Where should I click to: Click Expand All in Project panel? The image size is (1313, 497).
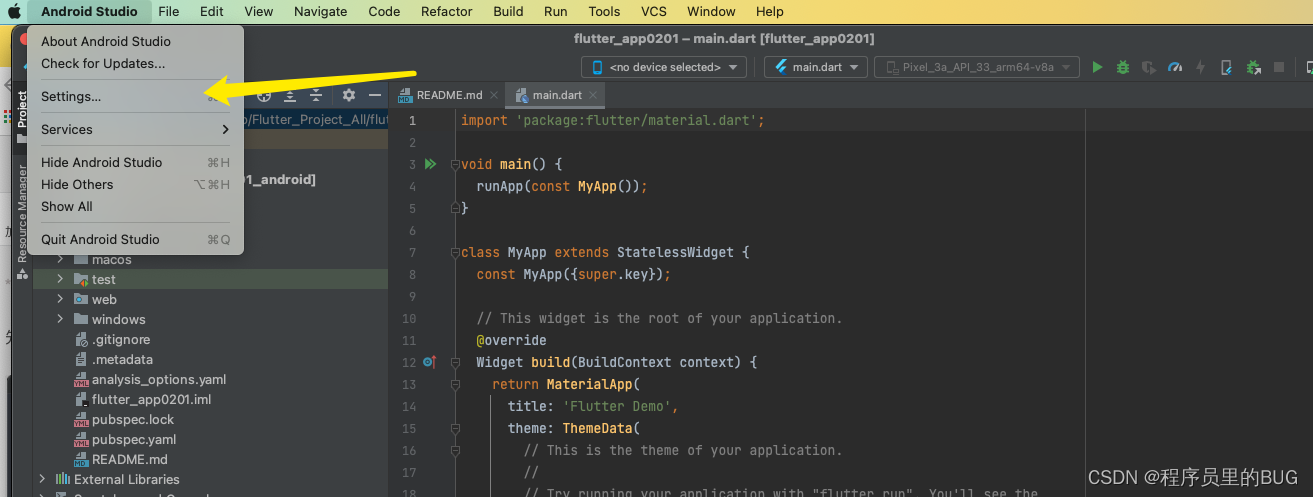point(290,95)
